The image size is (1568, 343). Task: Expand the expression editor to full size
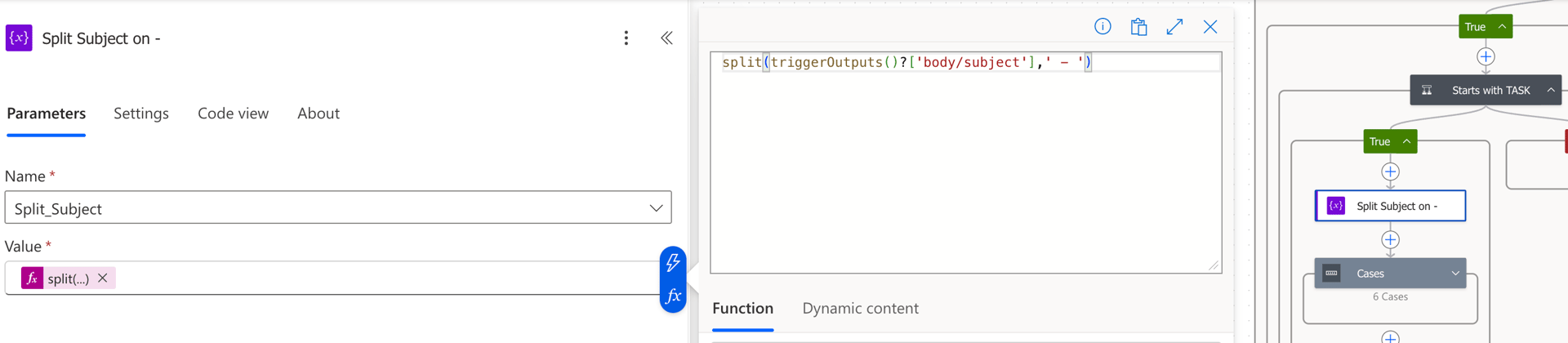point(1174,27)
